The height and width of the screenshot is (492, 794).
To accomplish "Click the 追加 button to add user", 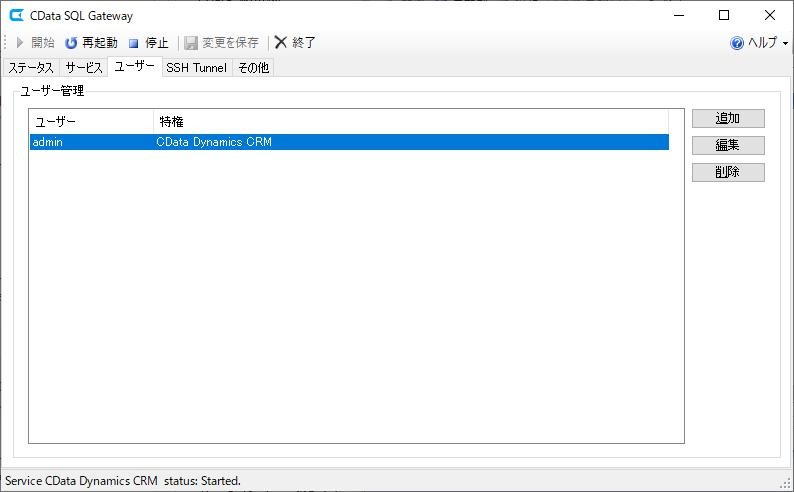I will click(x=728, y=118).
